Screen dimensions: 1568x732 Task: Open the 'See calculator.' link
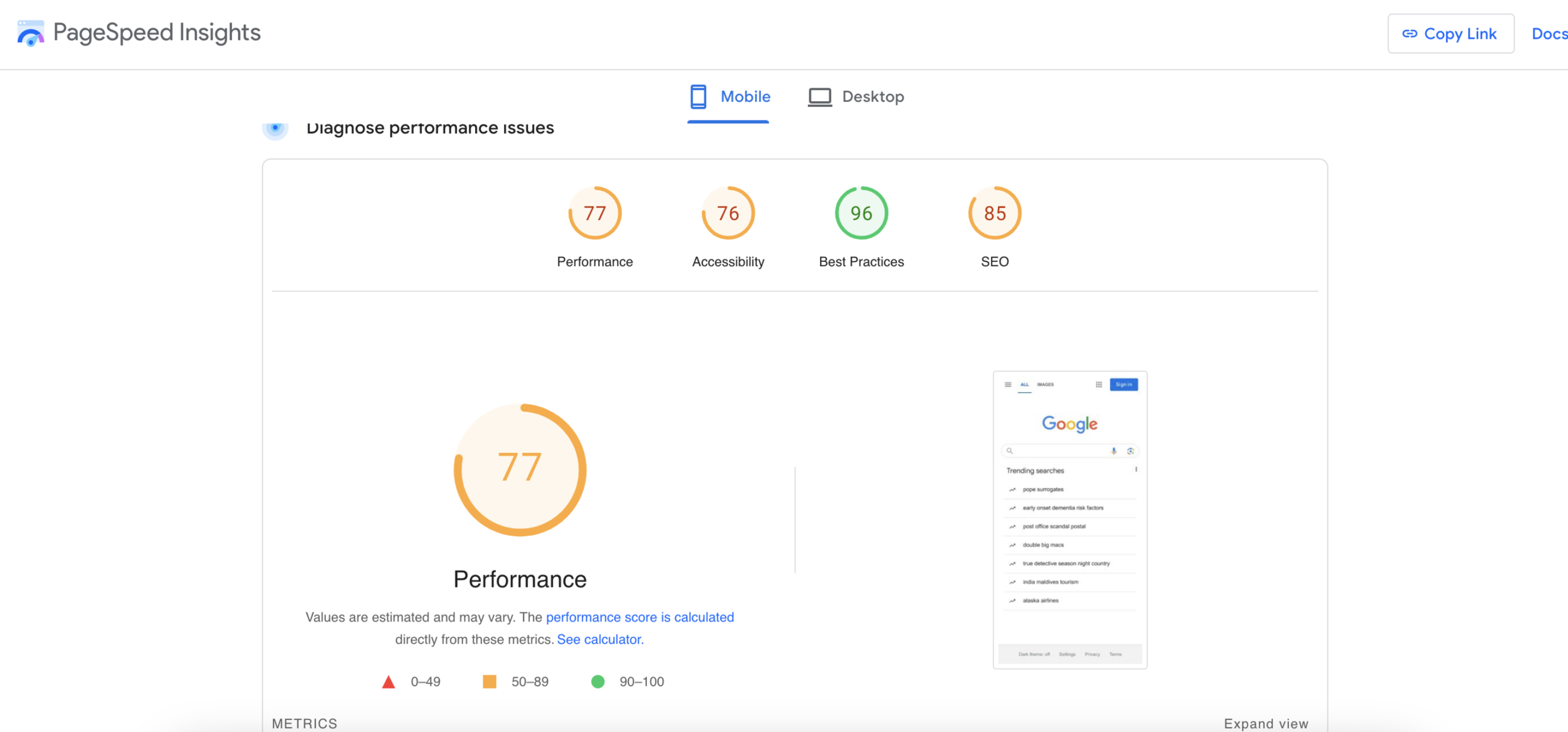tap(599, 639)
